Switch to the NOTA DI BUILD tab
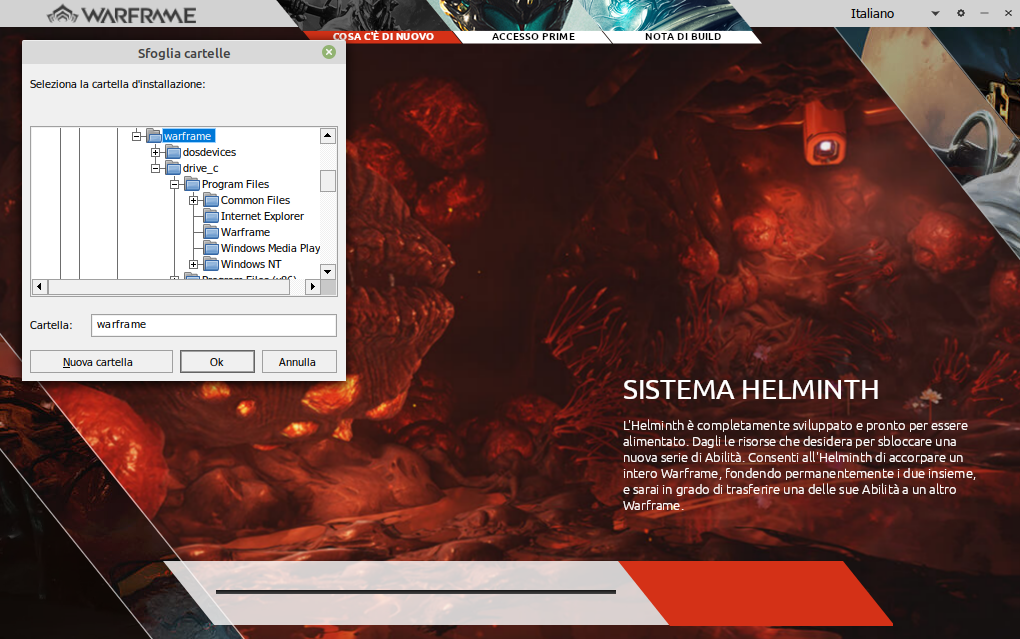1020x639 pixels. point(683,36)
